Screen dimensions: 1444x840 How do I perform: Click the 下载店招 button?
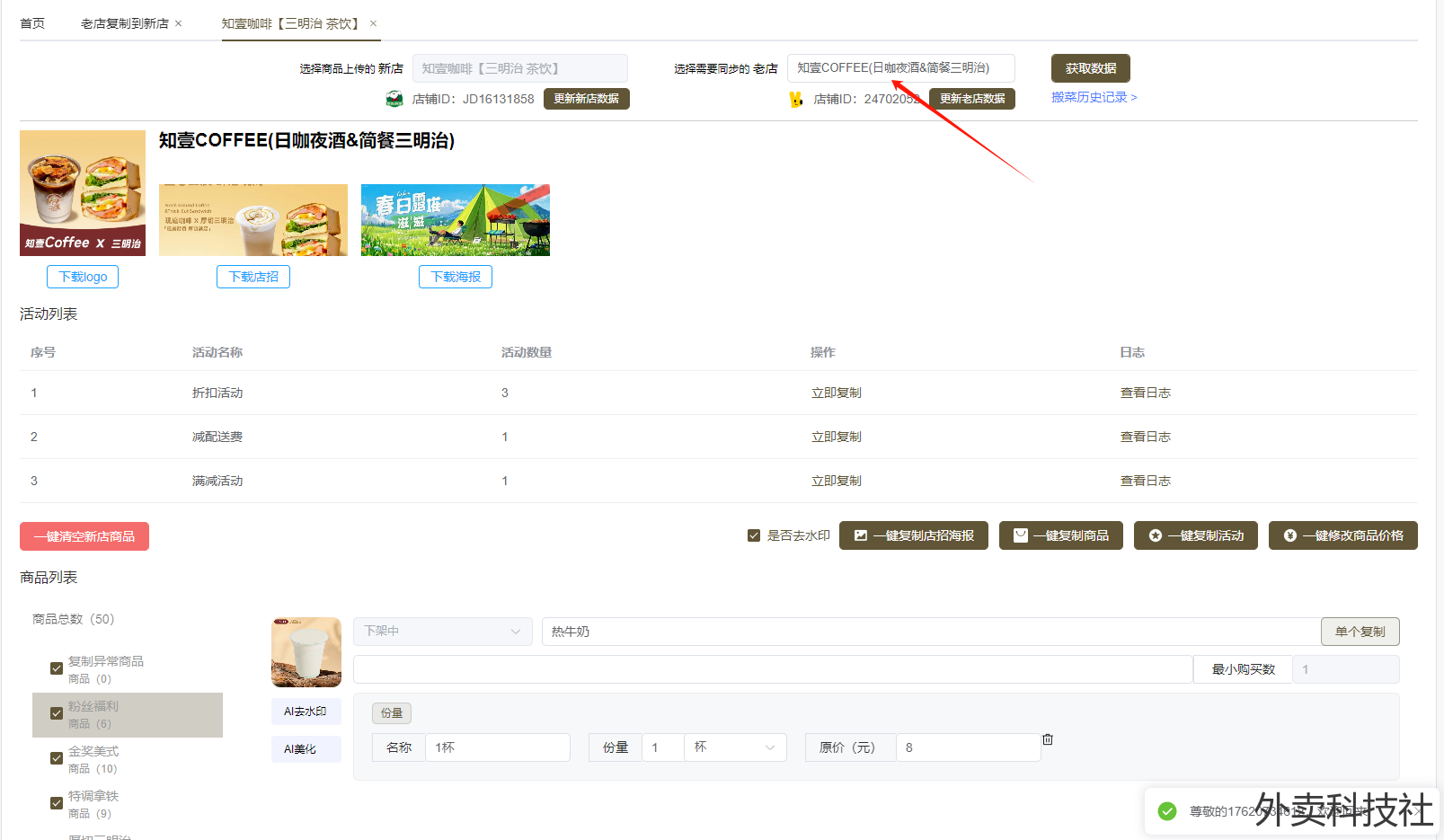coord(253,277)
